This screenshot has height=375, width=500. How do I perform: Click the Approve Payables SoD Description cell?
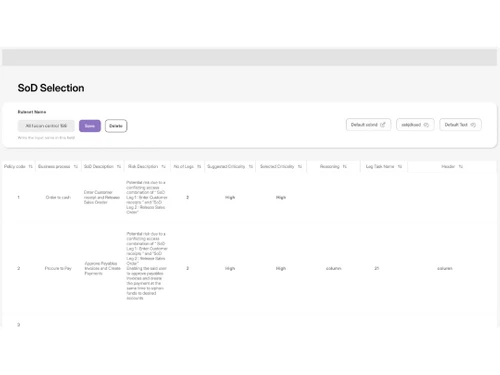coord(102,268)
